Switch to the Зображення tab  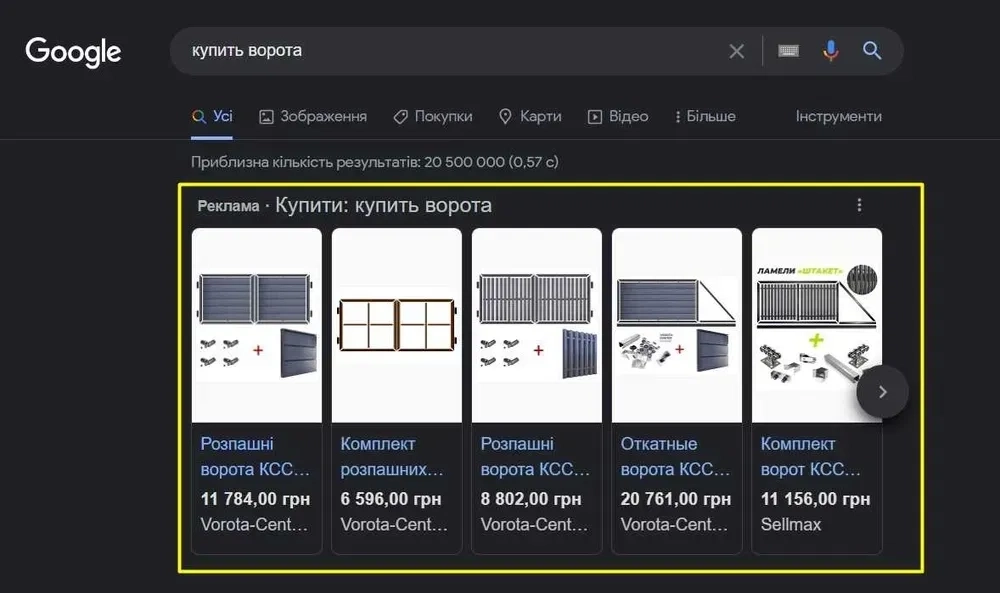point(313,116)
